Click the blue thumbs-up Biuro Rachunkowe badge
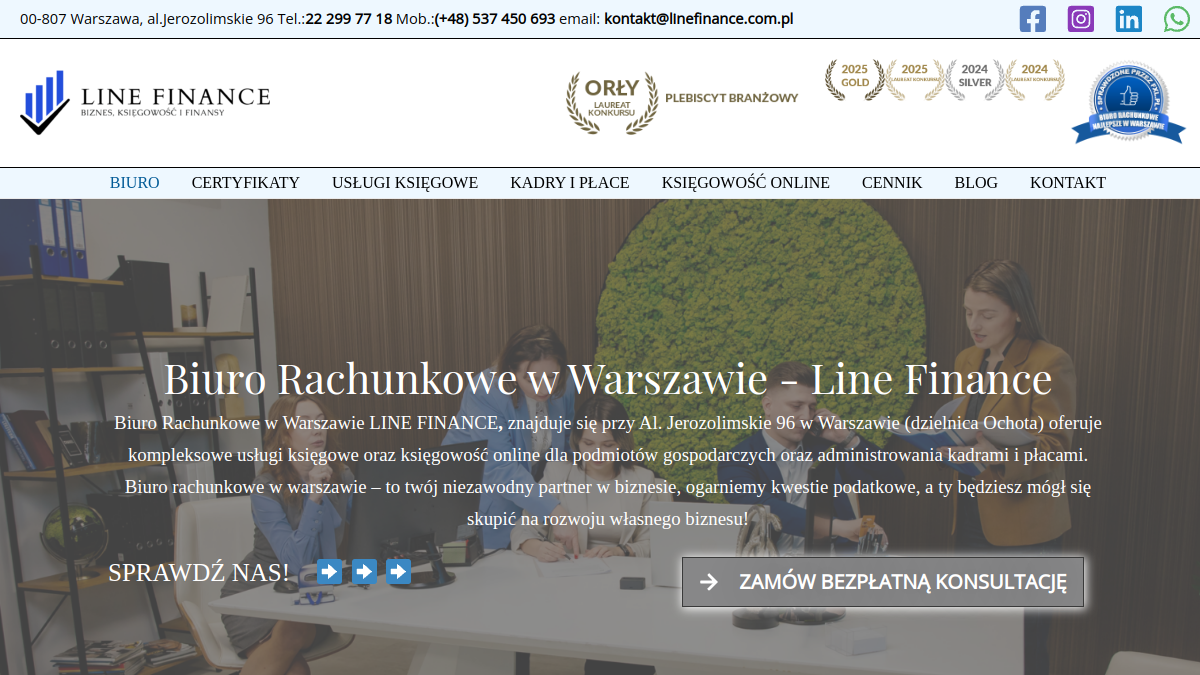The image size is (1200, 675). [x=1128, y=102]
